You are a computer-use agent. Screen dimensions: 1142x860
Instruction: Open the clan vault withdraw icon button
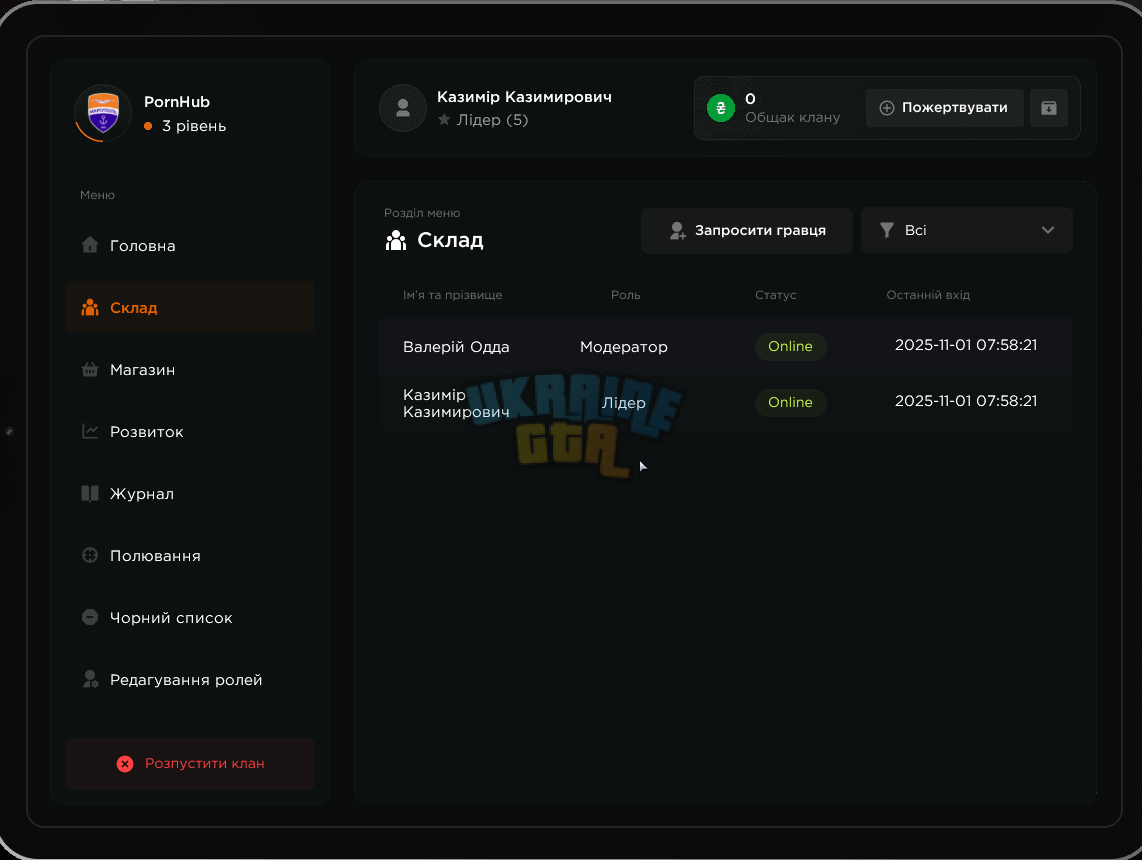[1049, 108]
